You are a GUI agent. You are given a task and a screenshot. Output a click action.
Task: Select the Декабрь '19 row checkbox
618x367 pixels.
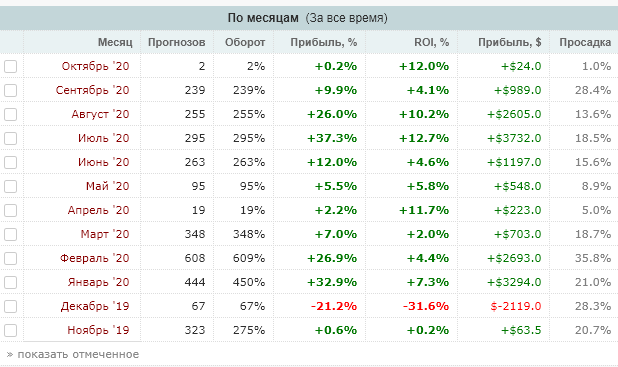[11, 306]
